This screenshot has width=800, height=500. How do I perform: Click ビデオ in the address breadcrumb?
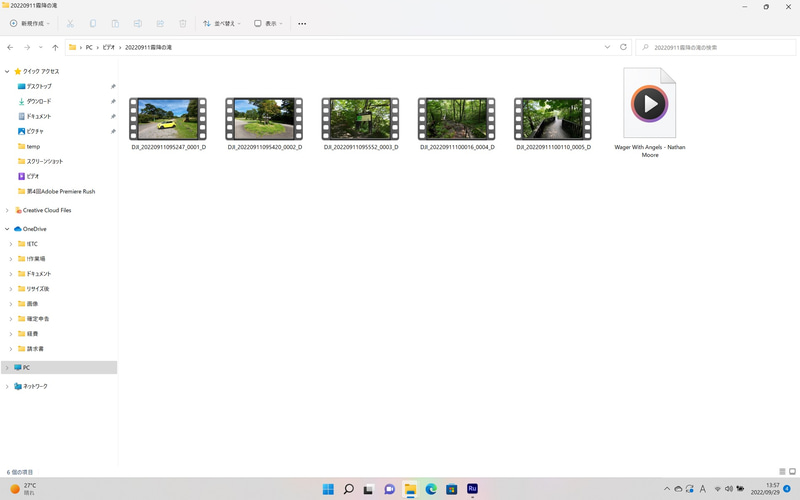(109, 47)
